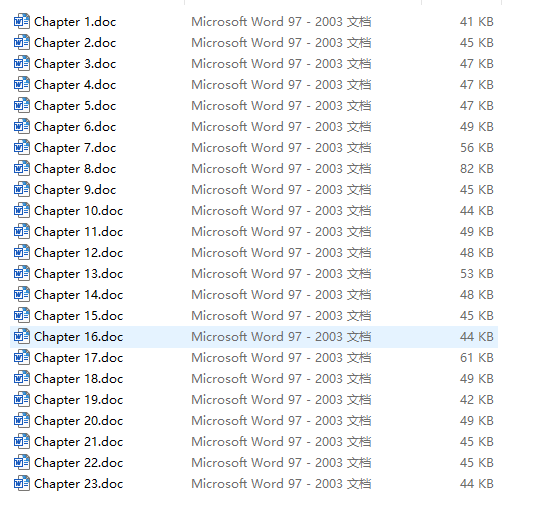
Task: Click the icon beside Chapter 10.doc
Action: [x=22, y=211]
